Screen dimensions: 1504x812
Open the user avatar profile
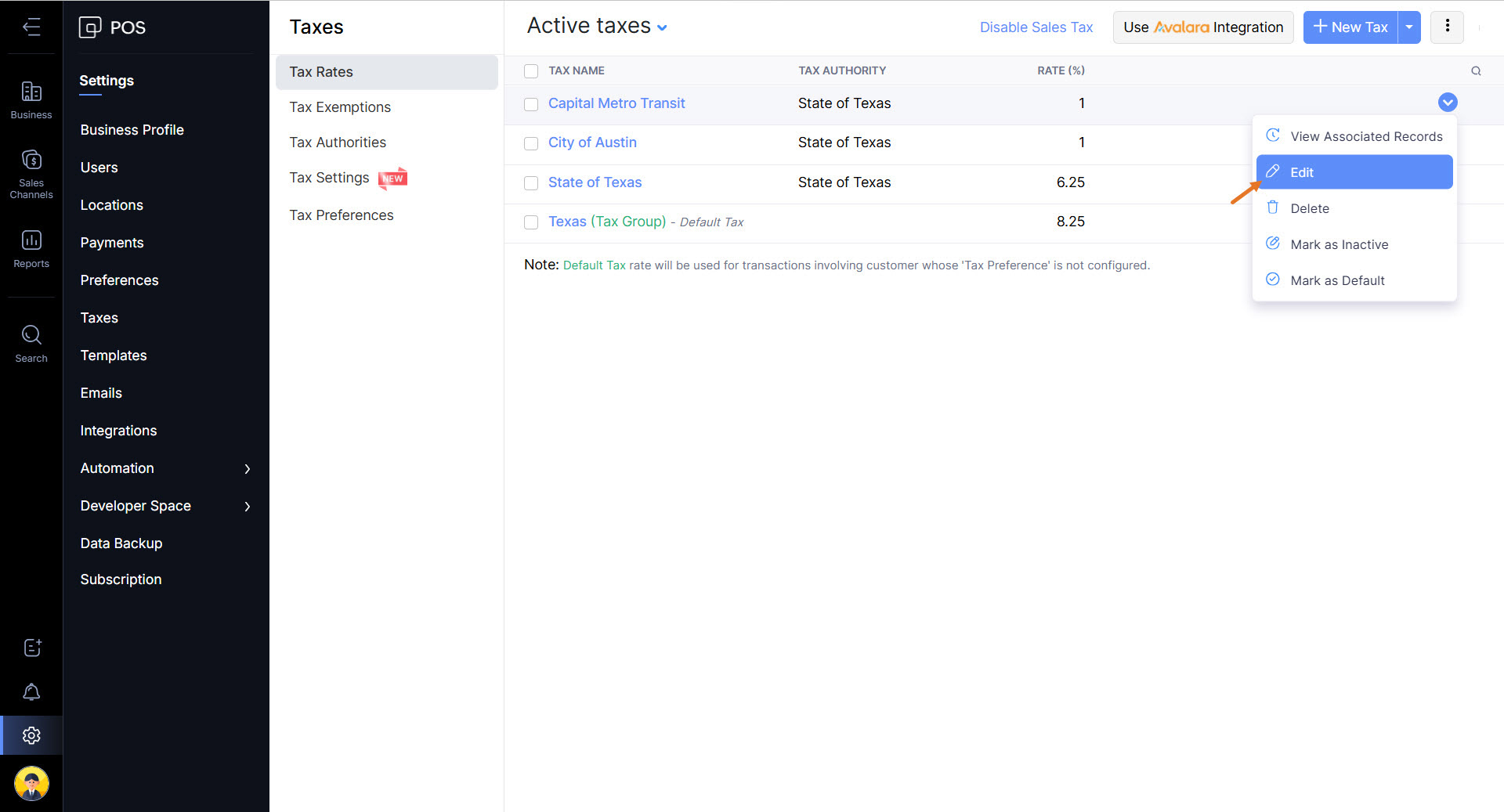click(x=31, y=783)
